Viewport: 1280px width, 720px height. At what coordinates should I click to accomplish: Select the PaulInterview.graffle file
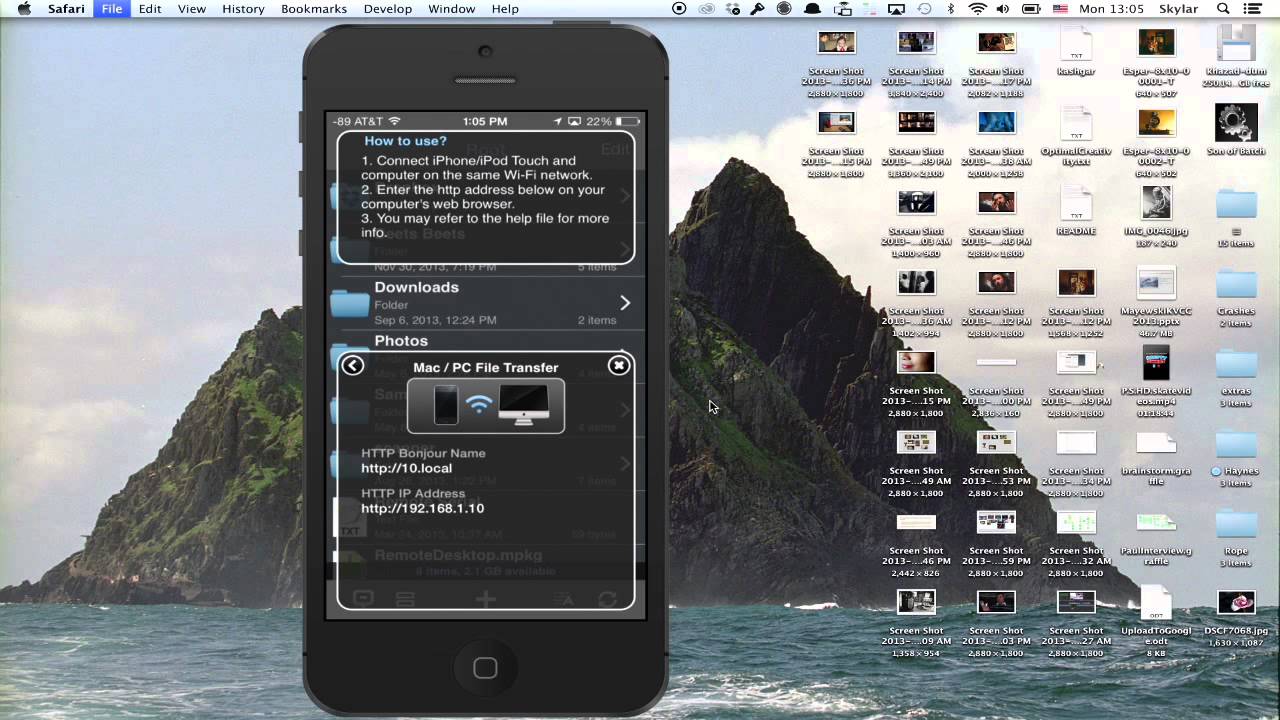coord(1156,522)
